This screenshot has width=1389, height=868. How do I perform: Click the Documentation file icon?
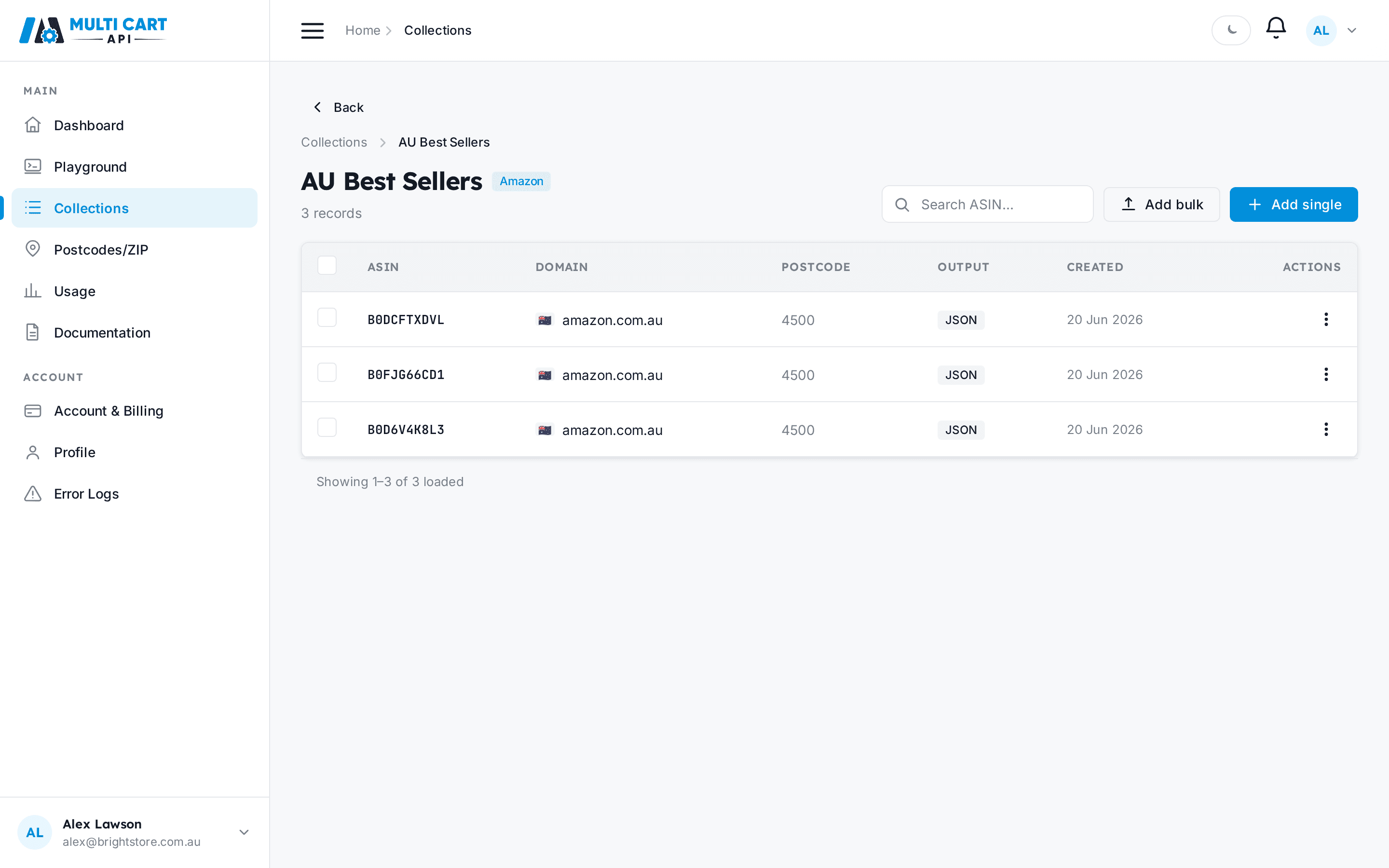coord(33,332)
